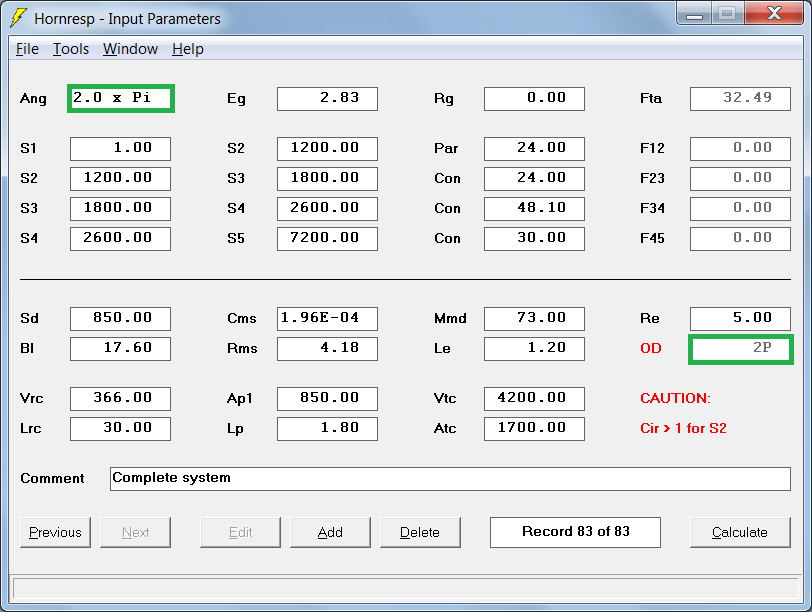Click the Previous record button
The height and width of the screenshot is (612, 812).
click(x=55, y=532)
